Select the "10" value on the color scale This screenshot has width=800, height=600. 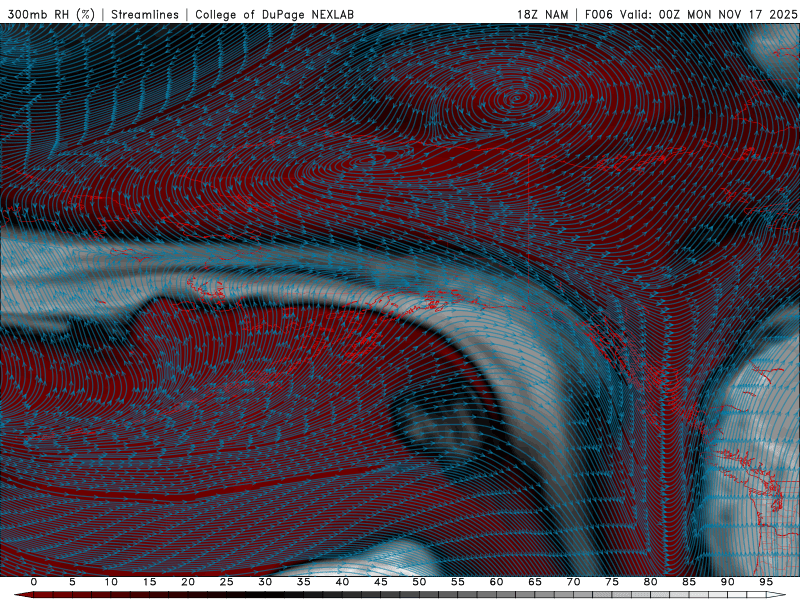[x=111, y=582]
